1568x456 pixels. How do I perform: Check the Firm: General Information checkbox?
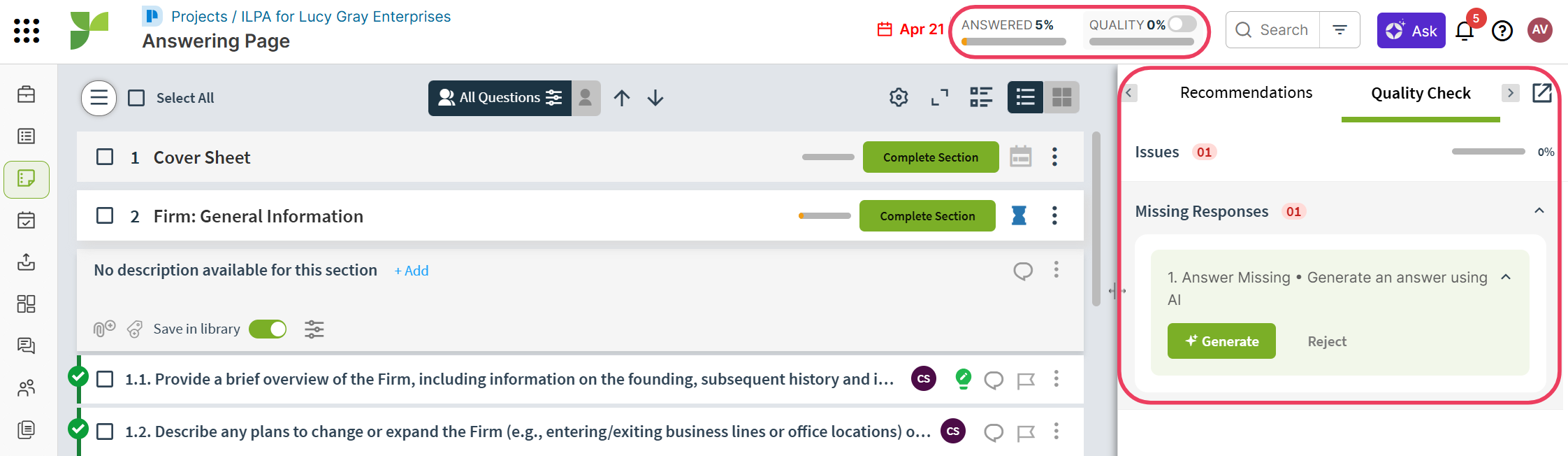[x=105, y=215]
